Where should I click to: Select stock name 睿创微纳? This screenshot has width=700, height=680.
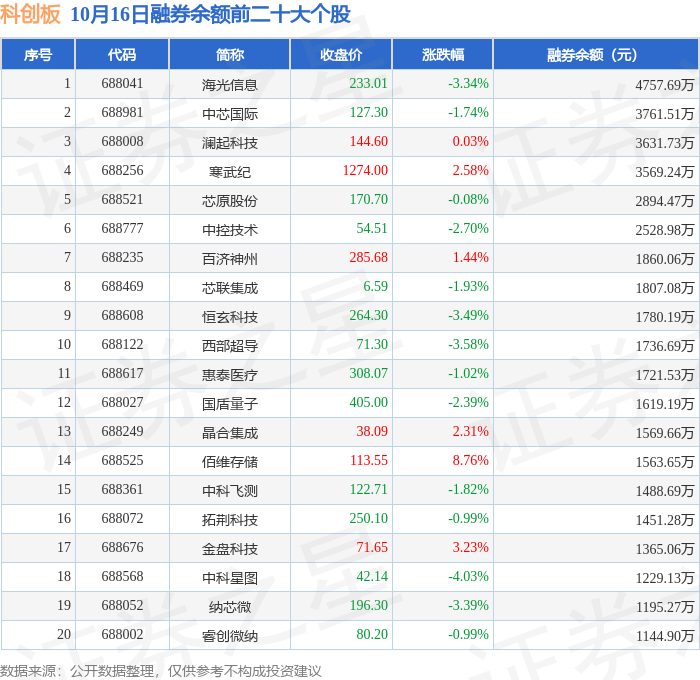pos(229,636)
